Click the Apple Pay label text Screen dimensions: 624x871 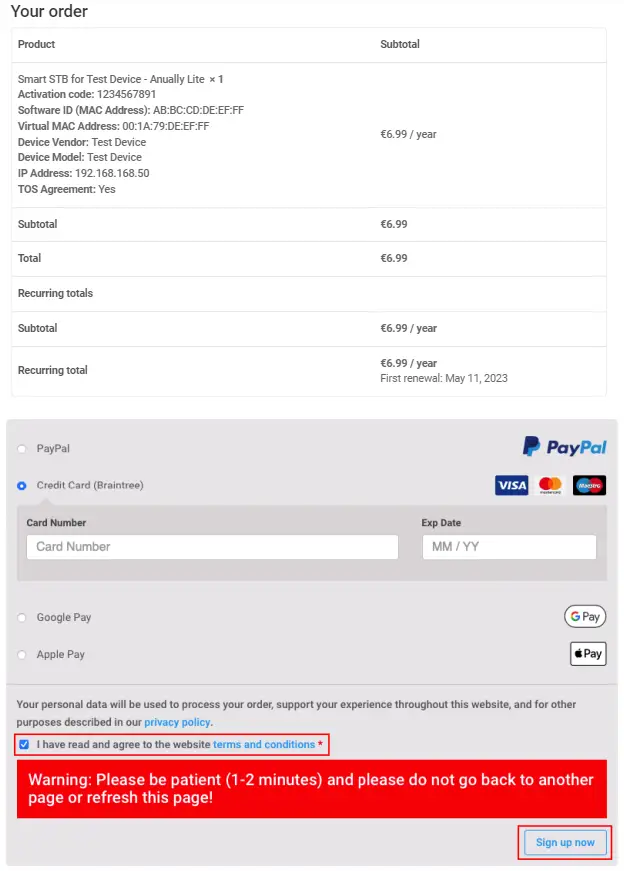click(x=61, y=654)
